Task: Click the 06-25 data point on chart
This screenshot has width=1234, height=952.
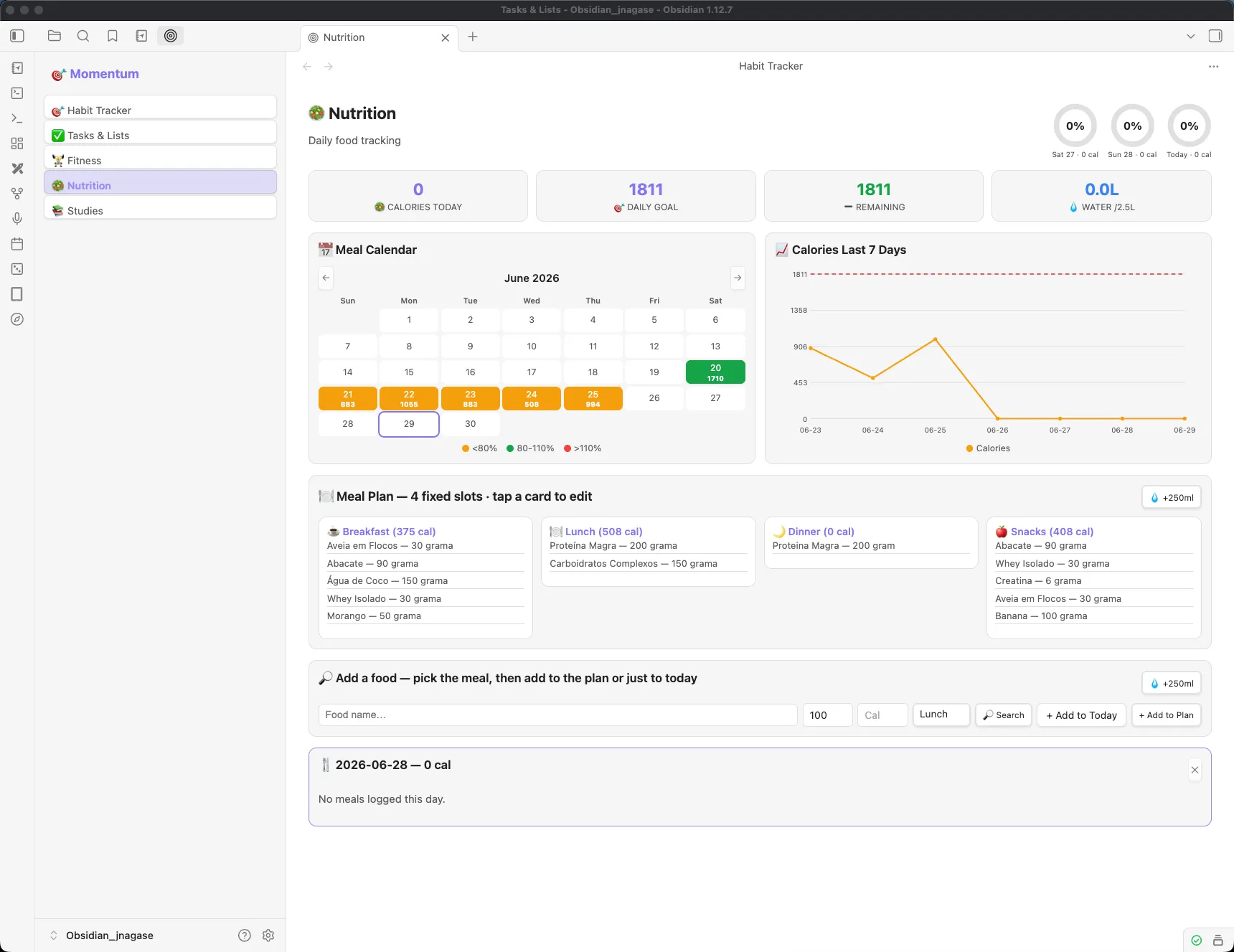Action: [935, 339]
